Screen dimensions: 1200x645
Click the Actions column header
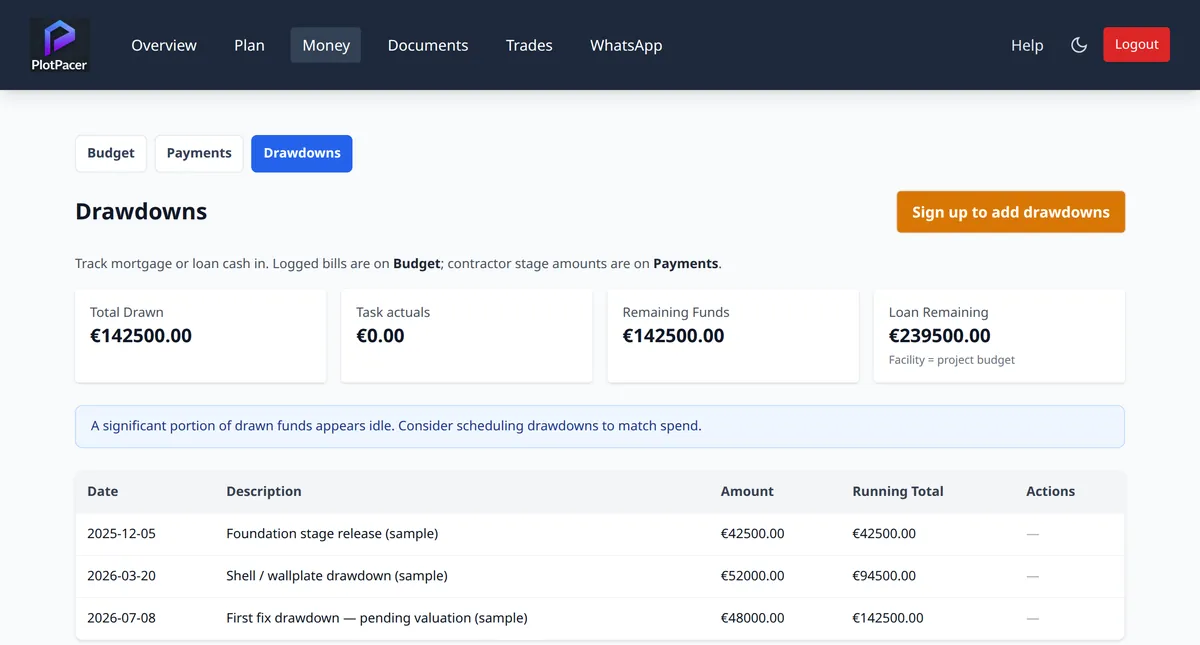tap(1050, 491)
